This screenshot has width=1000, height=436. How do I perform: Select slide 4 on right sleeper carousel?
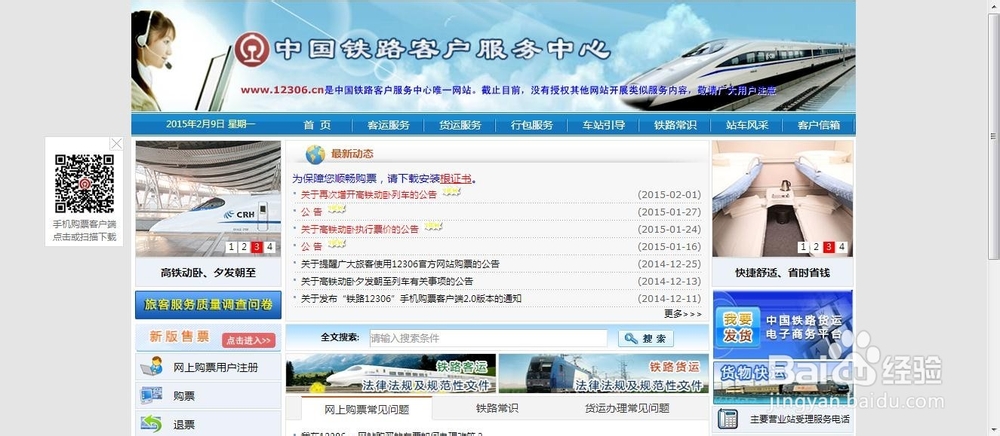coord(842,247)
